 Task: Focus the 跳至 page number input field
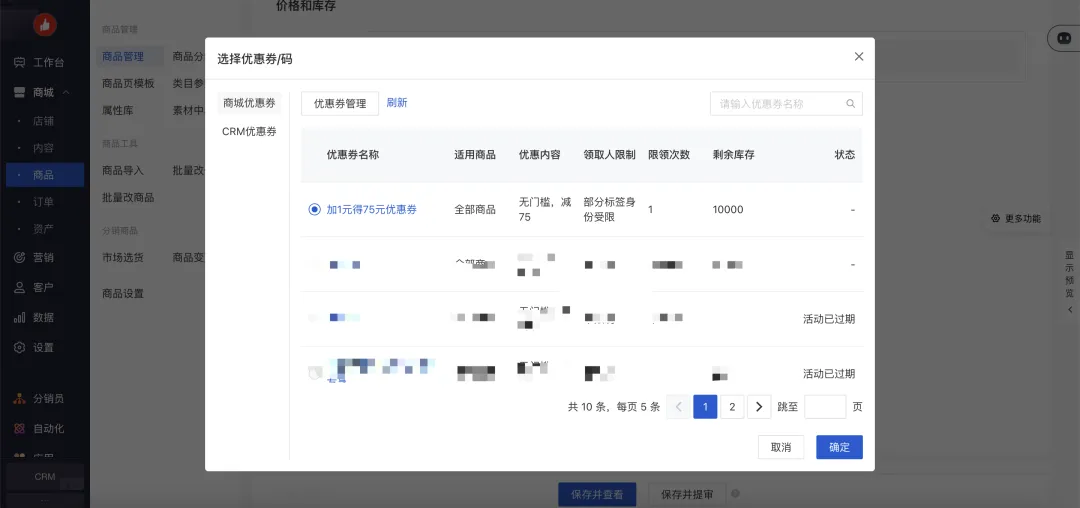click(825, 407)
